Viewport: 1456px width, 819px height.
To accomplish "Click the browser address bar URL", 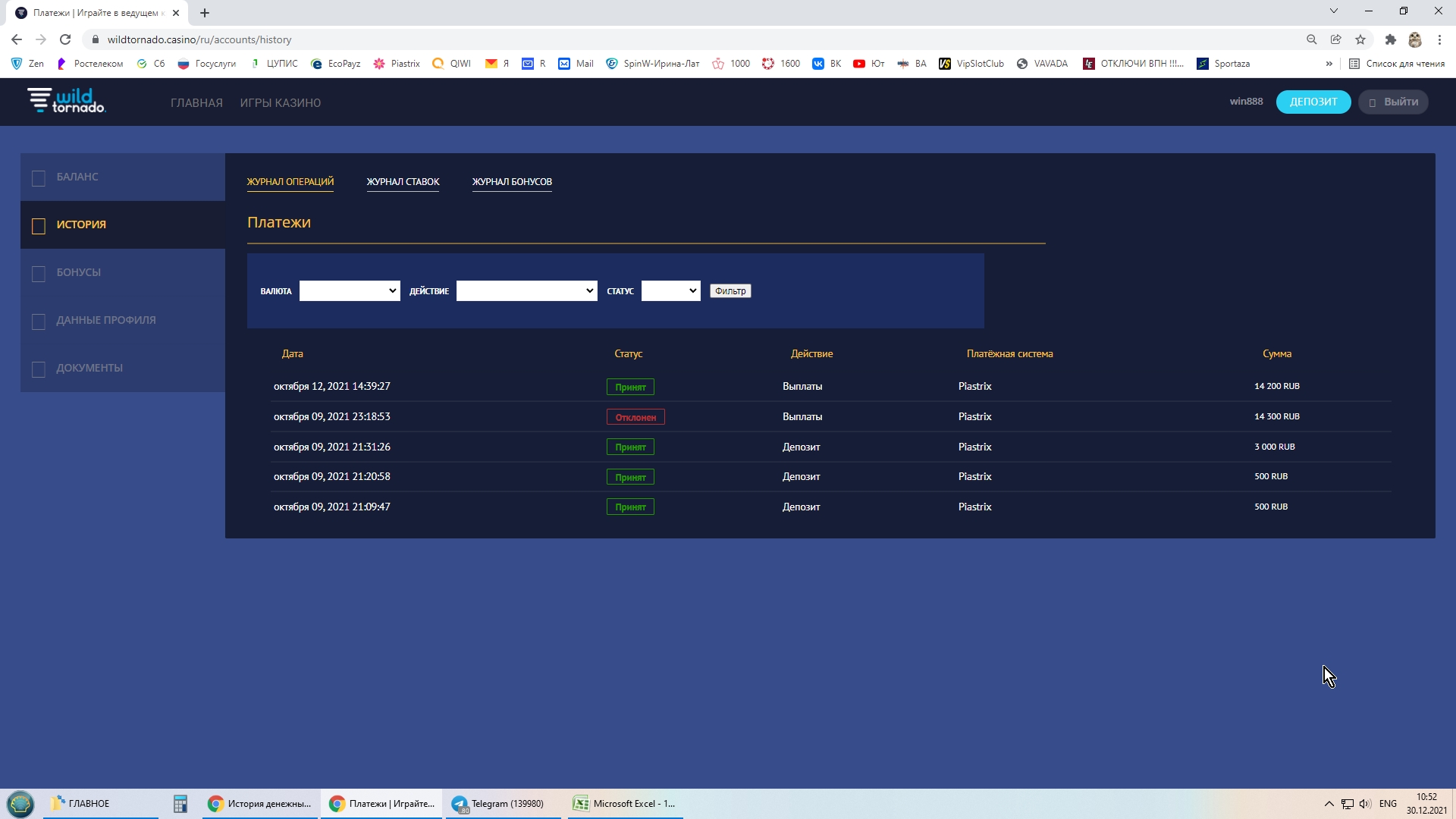I will coord(199,39).
